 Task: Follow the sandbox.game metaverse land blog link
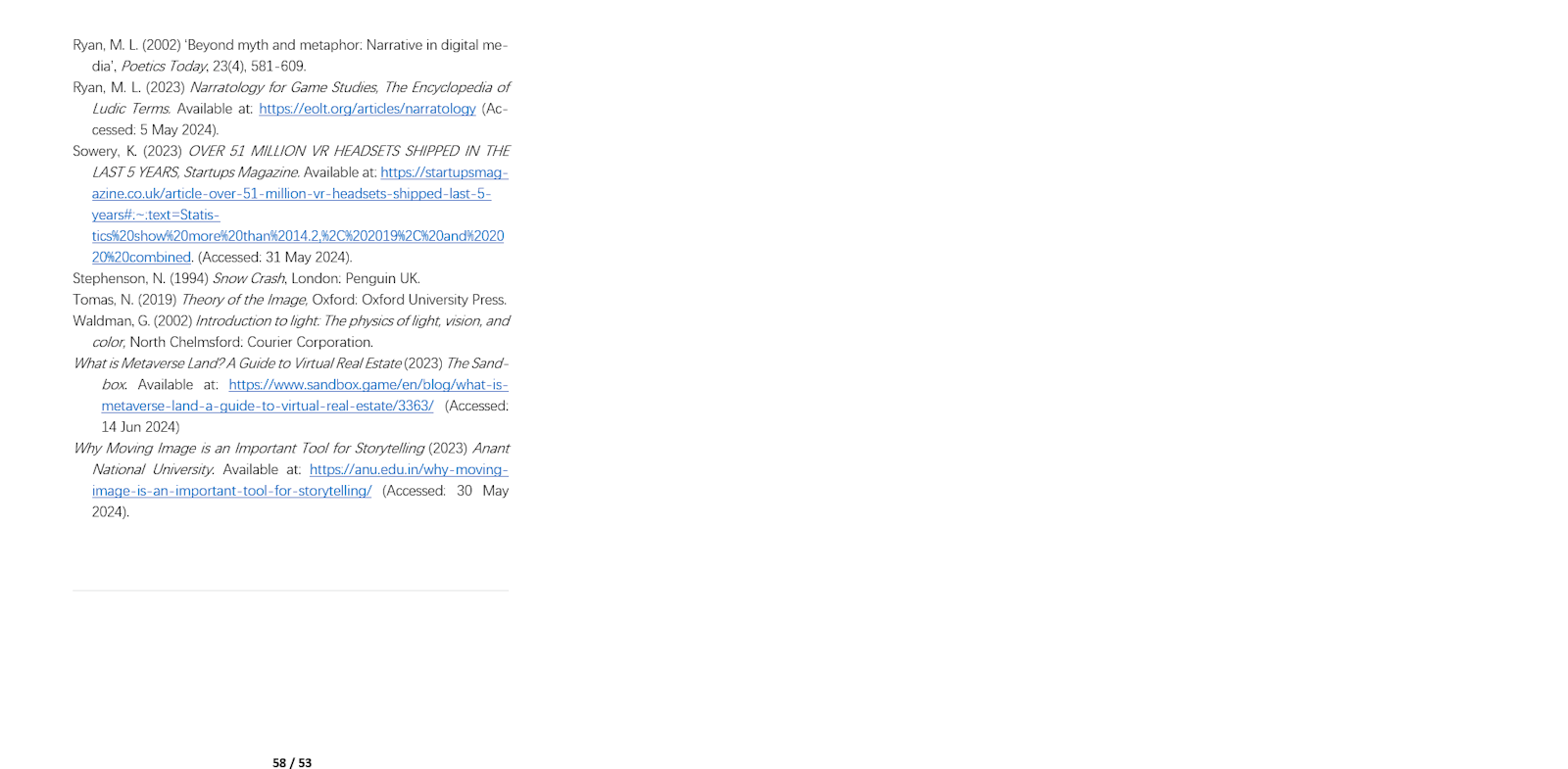pyautogui.click(x=305, y=395)
